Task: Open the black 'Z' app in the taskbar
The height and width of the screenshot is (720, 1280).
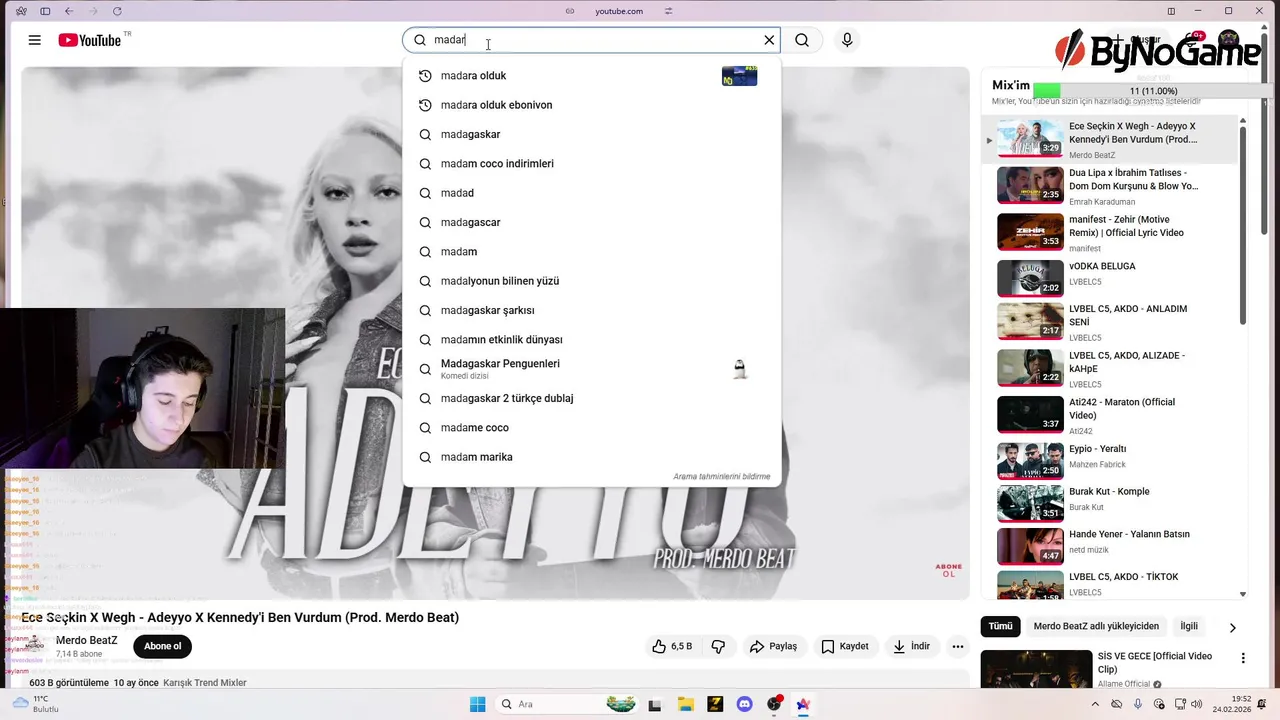Action: (715, 704)
